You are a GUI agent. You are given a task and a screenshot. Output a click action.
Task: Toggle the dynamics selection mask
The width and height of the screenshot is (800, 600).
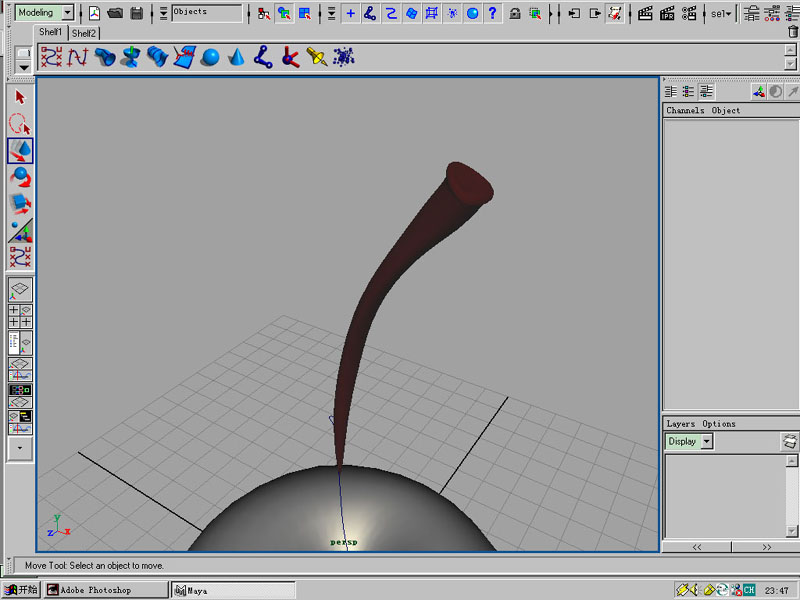pos(452,13)
